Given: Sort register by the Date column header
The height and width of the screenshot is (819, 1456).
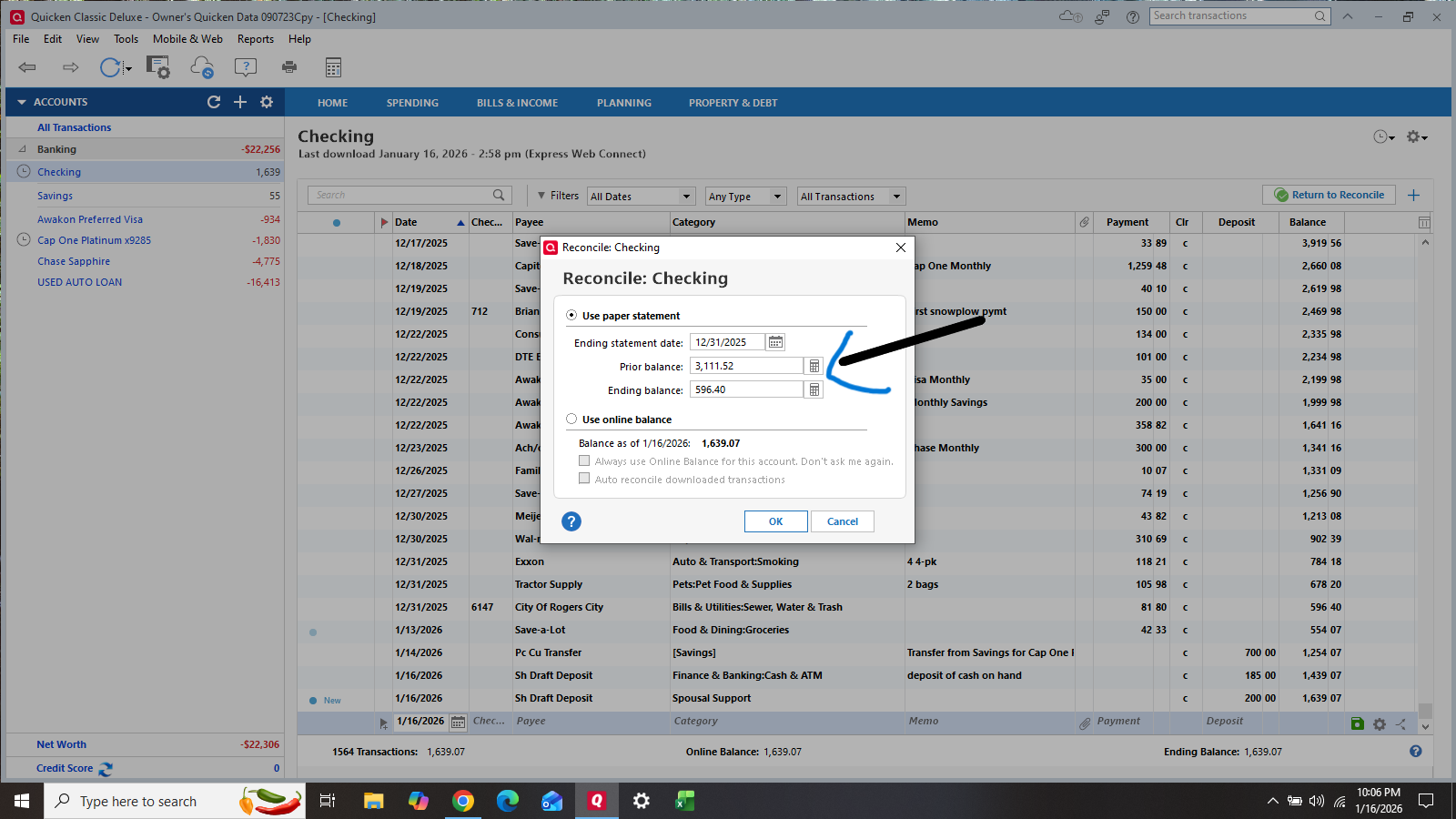Looking at the screenshot, I should [429, 222].
